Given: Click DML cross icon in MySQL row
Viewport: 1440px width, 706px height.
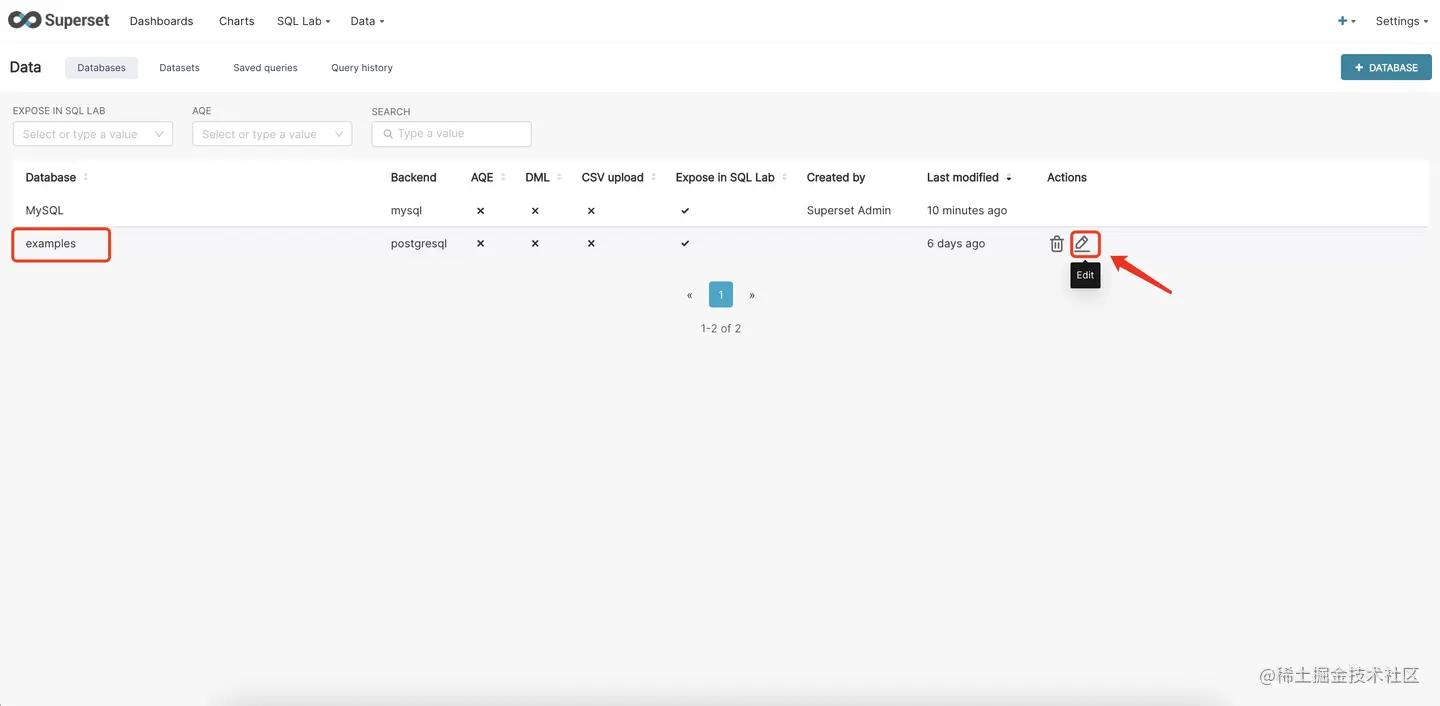Looking at the screenshot, I should pyautogui.click(x=535, y=211).
